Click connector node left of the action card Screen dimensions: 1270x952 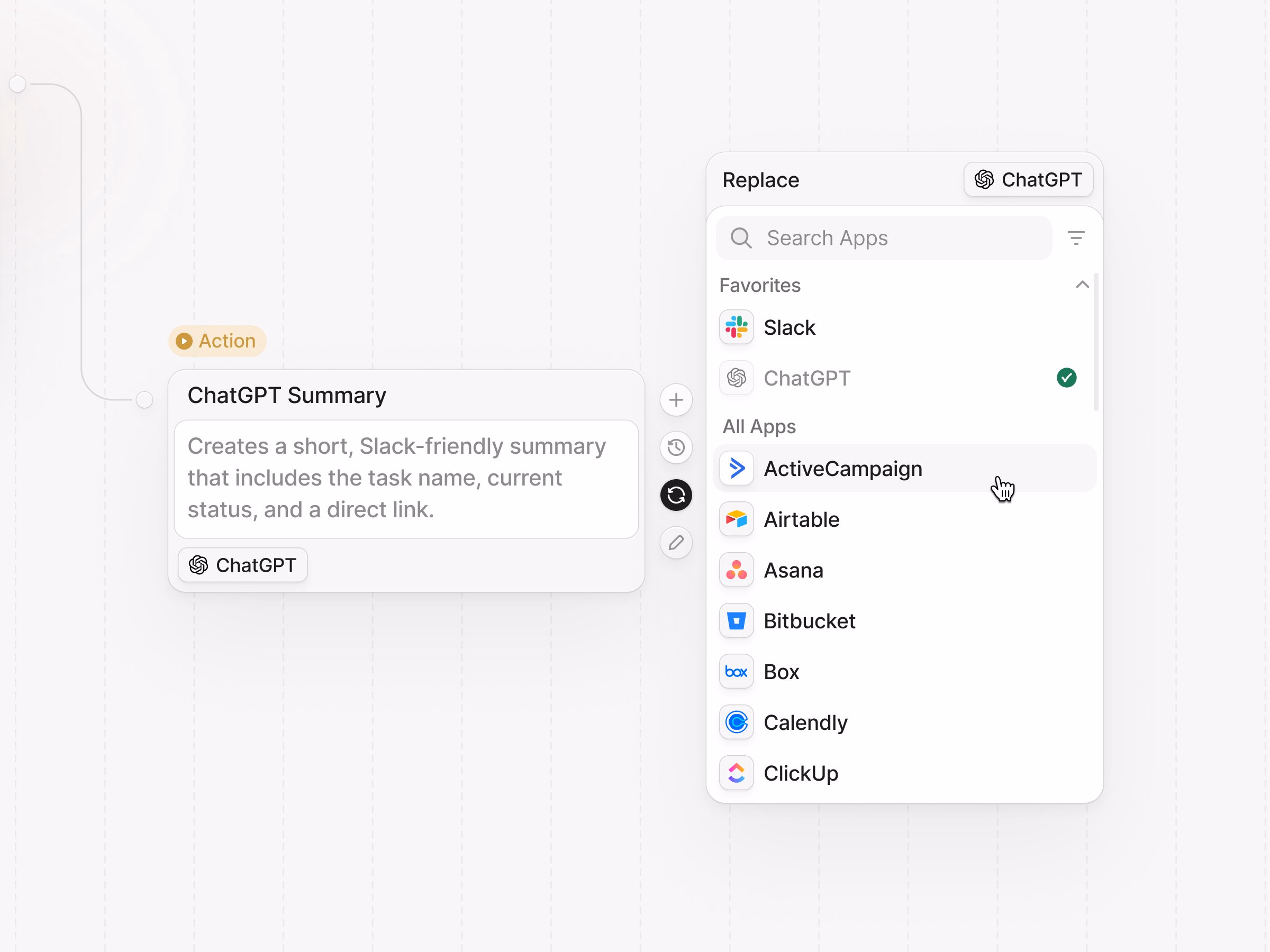pyautogui.click(x=144, y=400)
